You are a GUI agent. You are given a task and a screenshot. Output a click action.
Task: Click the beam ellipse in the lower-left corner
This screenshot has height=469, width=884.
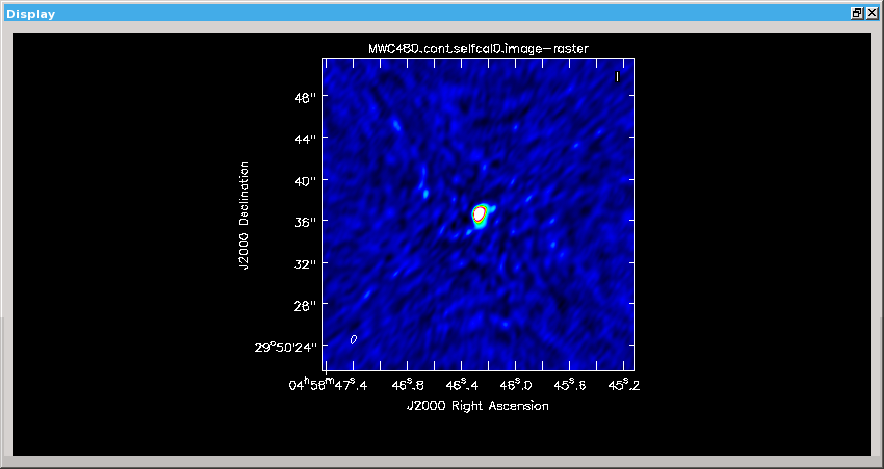354,340
